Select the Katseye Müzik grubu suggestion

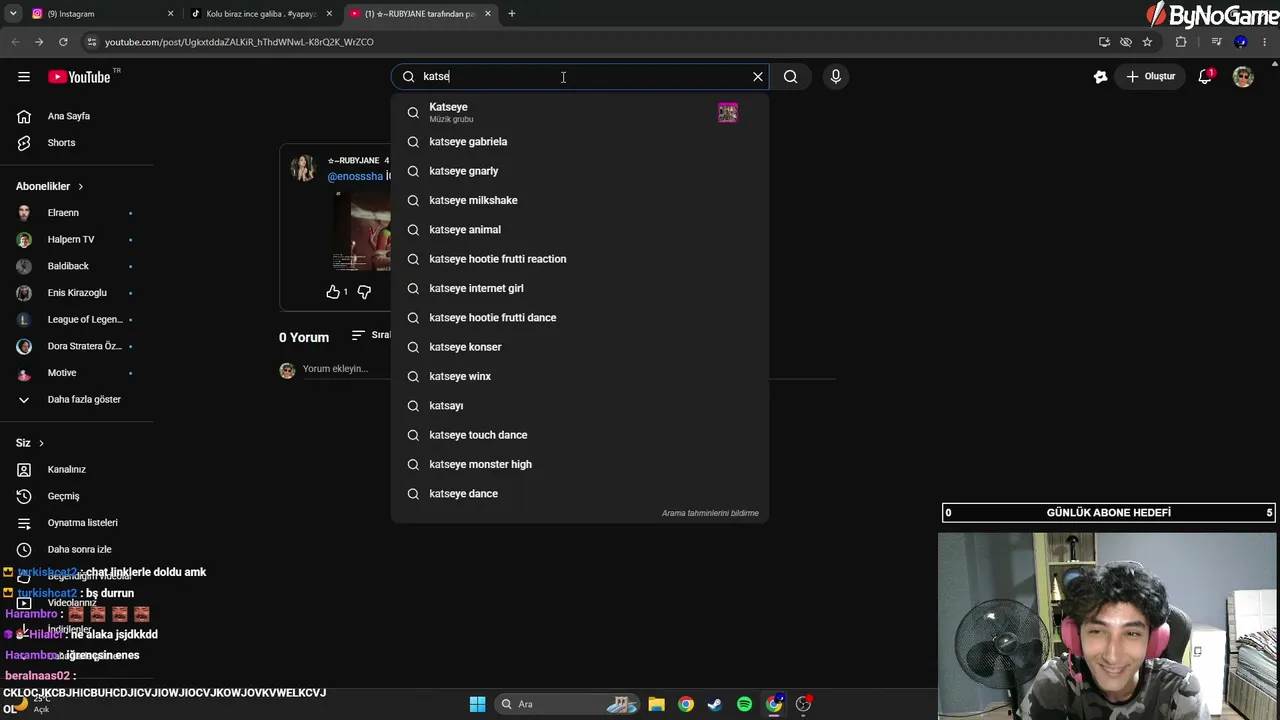pyautogui.click(x=580, y=112)
